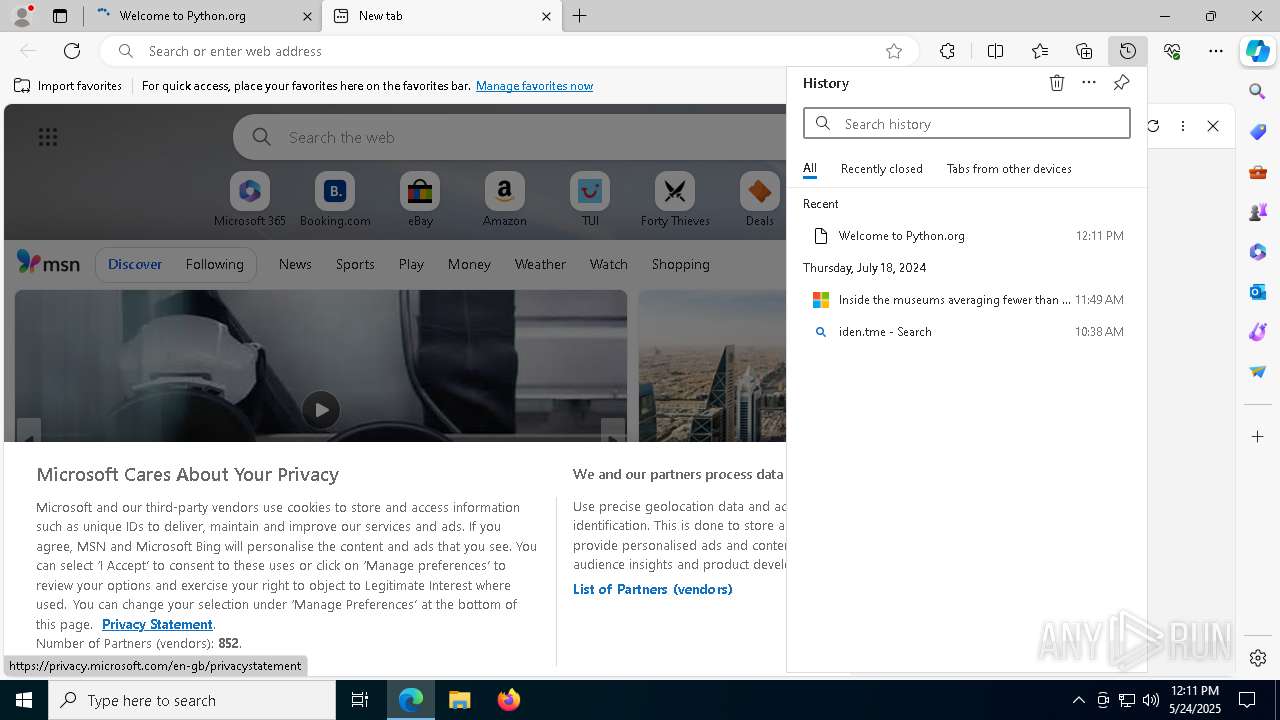
Task: Click the Search the web box
Action: point(510,137)
